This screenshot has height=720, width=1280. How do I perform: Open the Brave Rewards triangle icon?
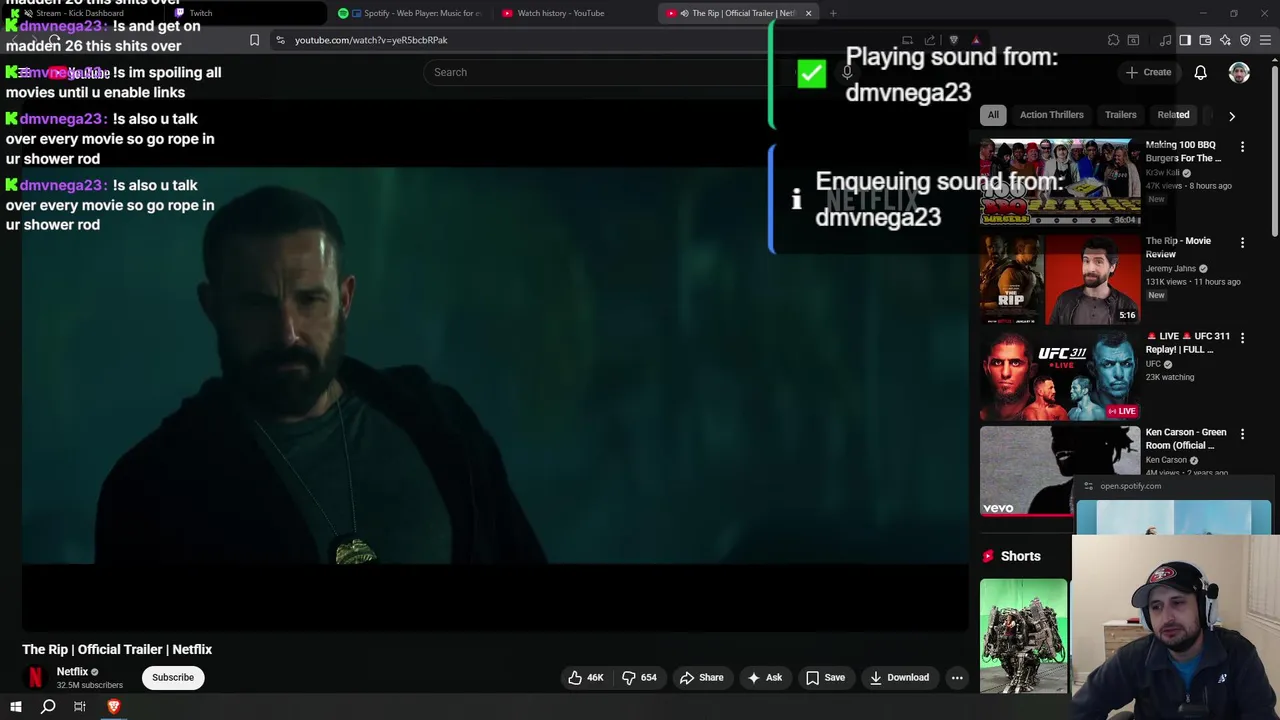tap(976, 40)
